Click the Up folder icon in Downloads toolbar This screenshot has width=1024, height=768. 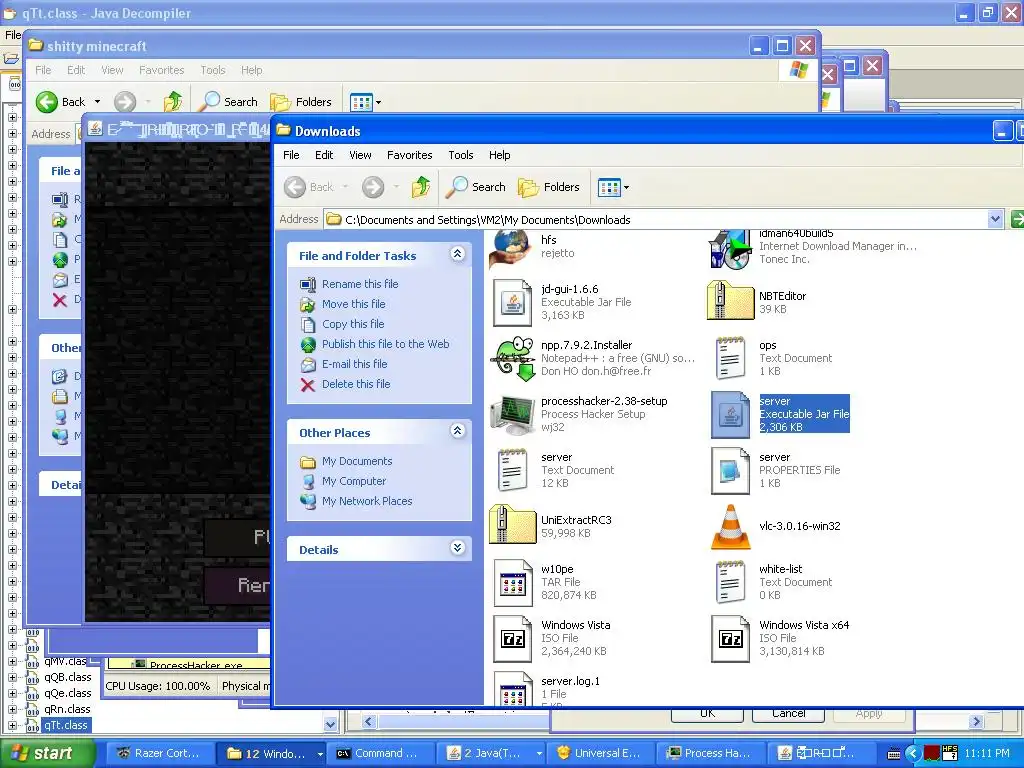pyautogui.click(x=421, y=187)
